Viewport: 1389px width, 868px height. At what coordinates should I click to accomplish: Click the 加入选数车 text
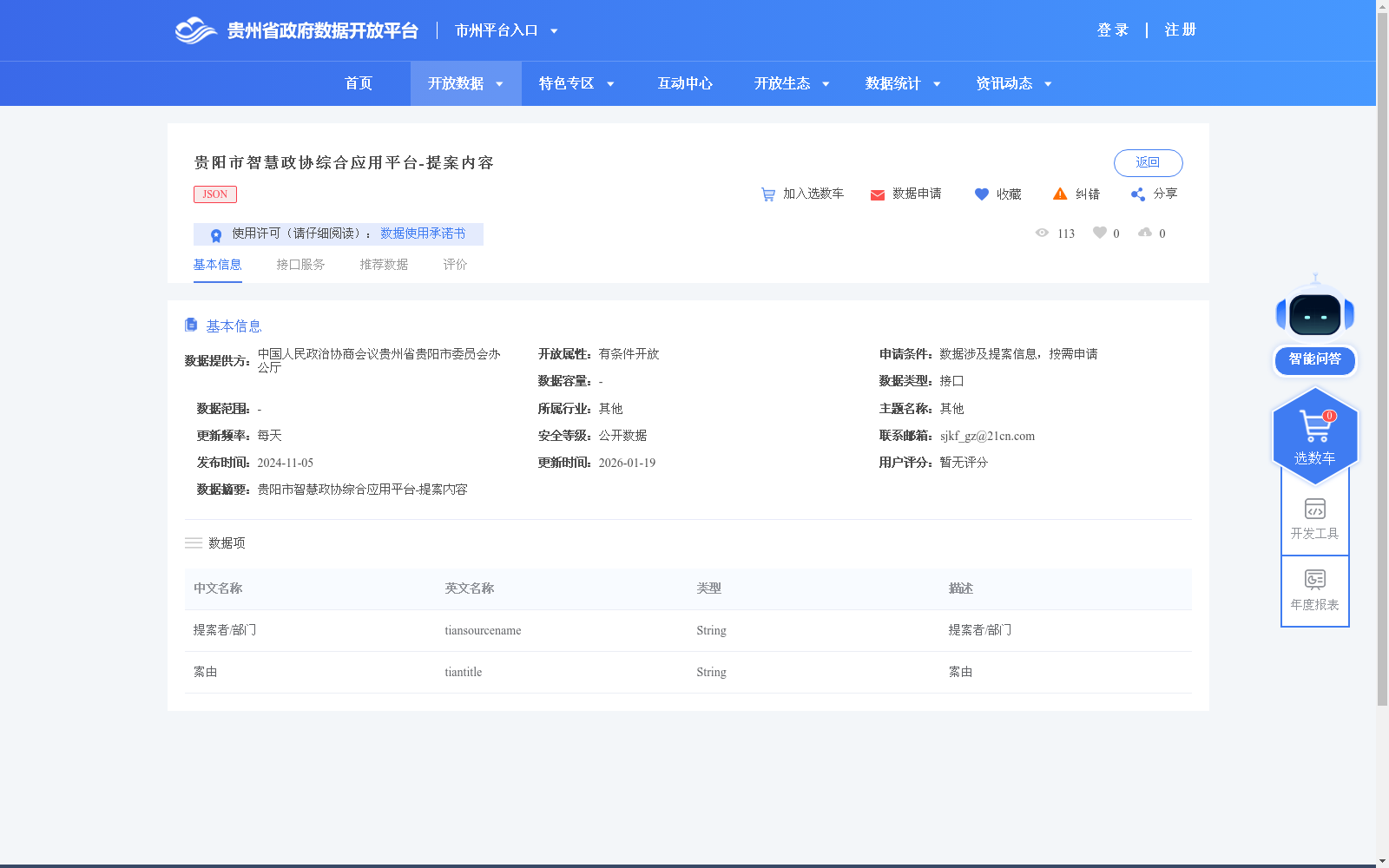click(x=813, y=194)
